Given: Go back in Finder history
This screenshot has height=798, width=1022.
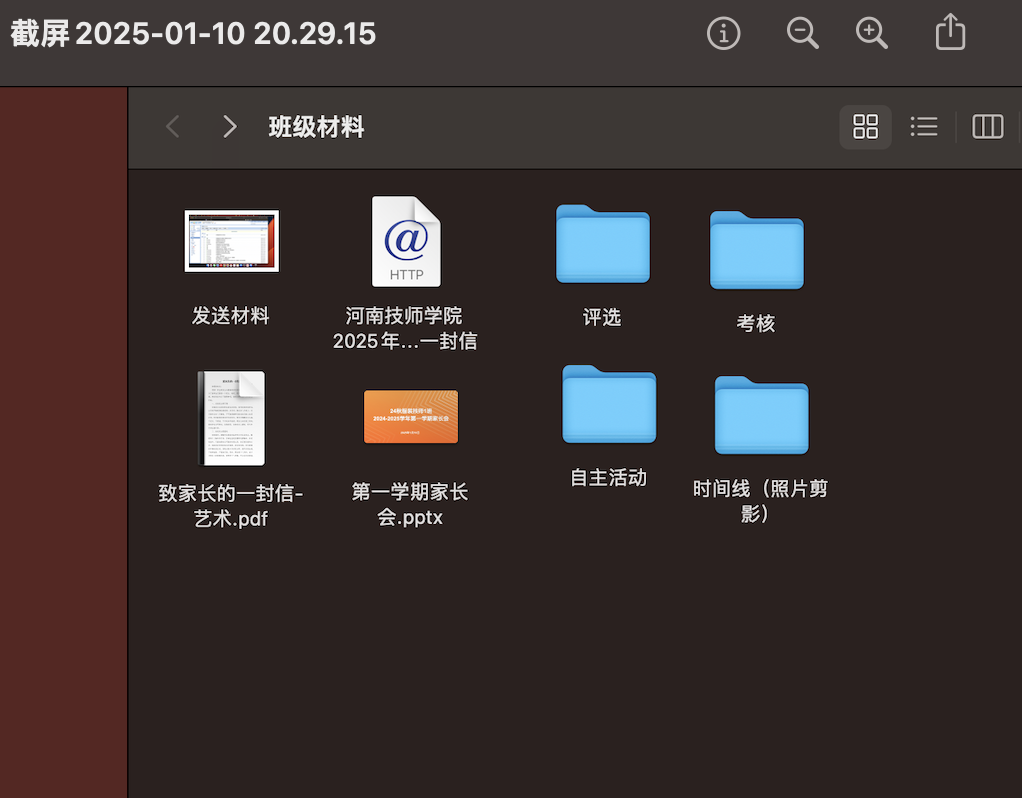Looking at the screenshot, I should click(173, 126).
